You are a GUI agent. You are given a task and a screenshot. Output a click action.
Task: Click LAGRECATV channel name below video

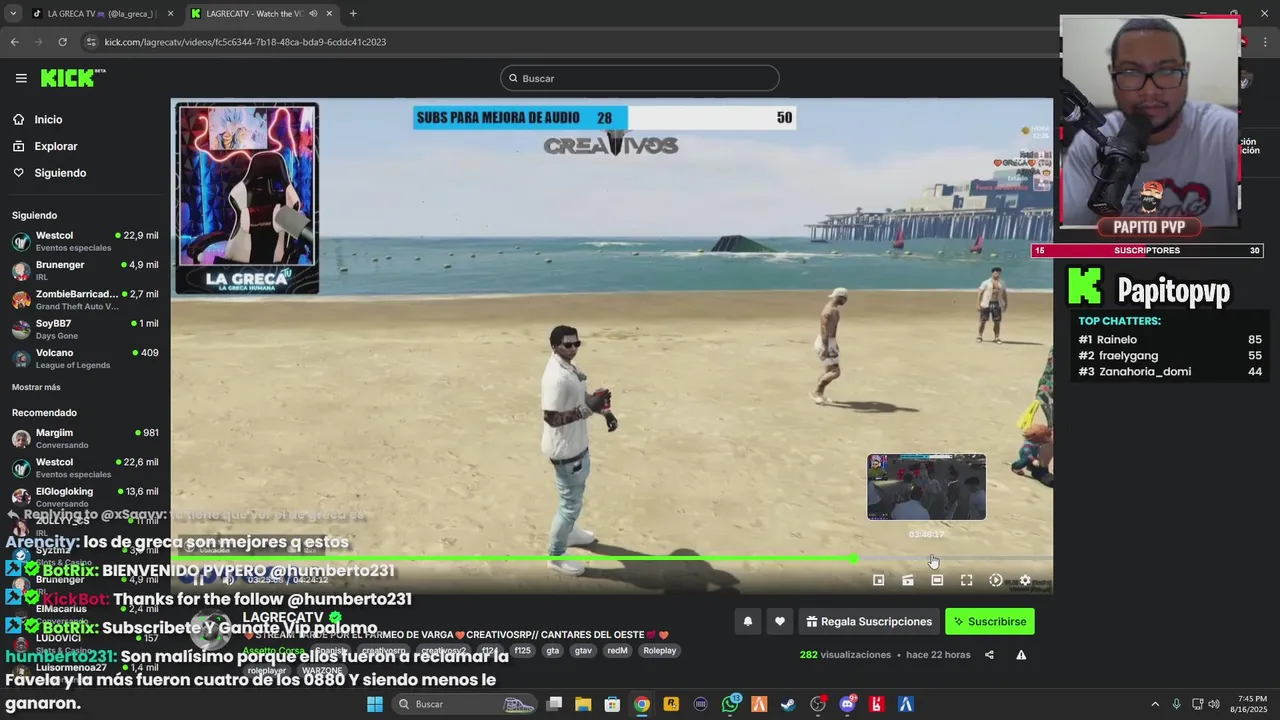tap(284, 618)
